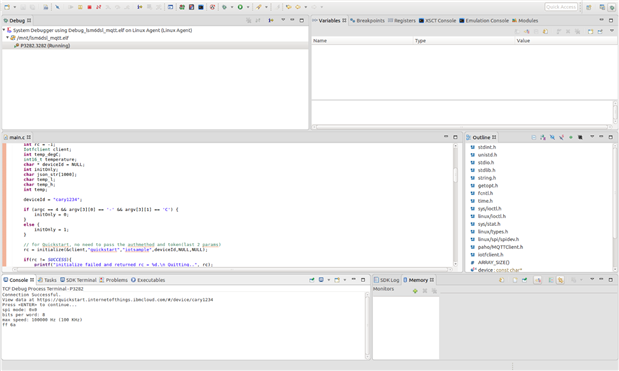Viewport: 619px width, 371px height.
Task: Switch to the Modules tab
Action: [525, 21]
